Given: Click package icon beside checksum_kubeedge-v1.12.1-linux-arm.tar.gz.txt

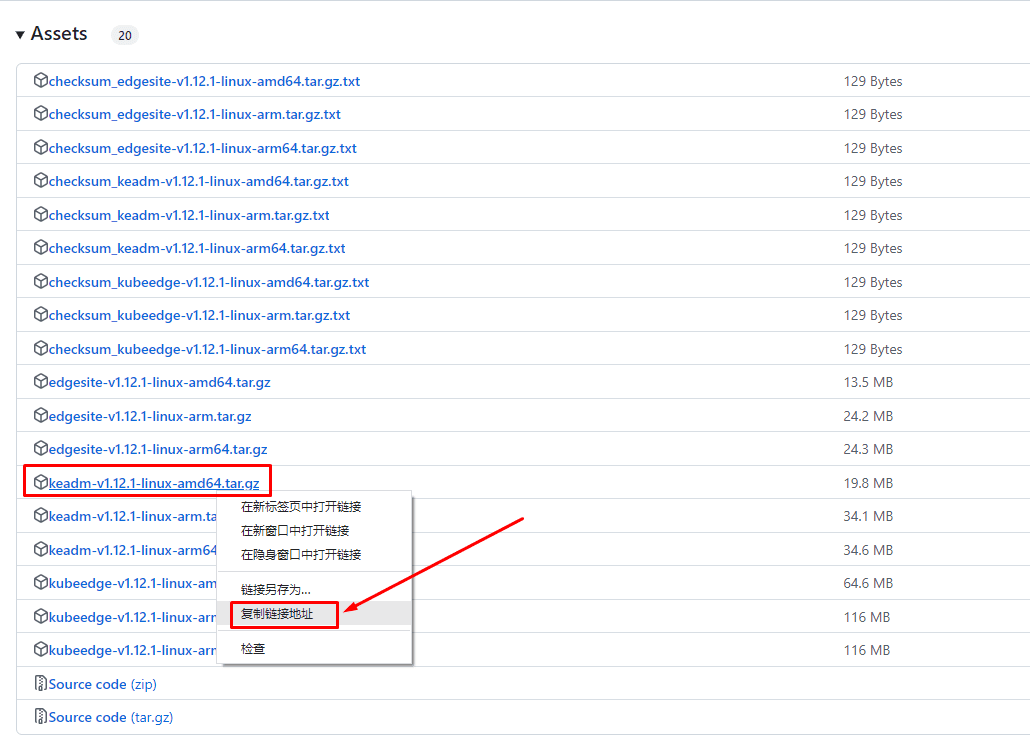Looking at the screenshot, I should coord(41,314).
